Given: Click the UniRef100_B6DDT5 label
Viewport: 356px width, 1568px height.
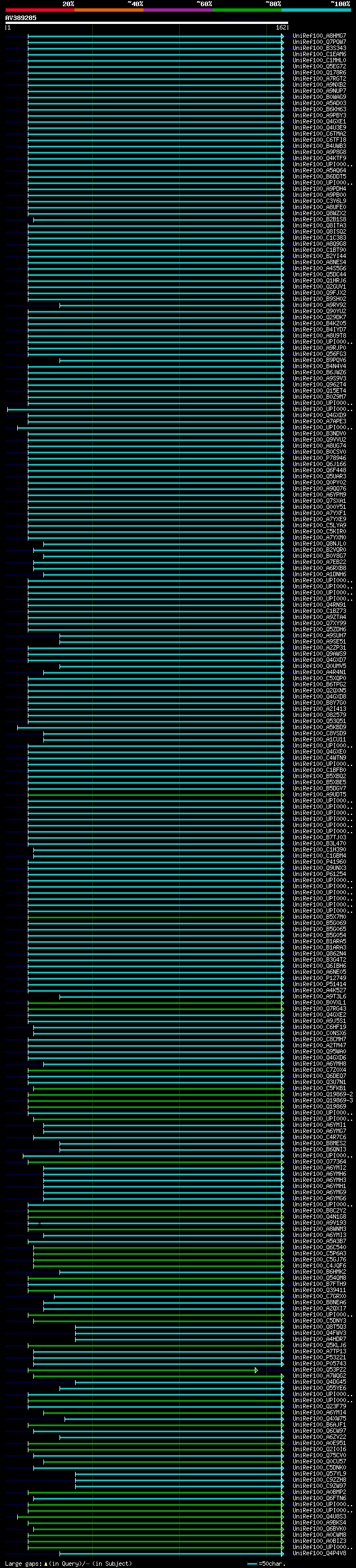Looking at the screenshot, I should coord(319,176).
